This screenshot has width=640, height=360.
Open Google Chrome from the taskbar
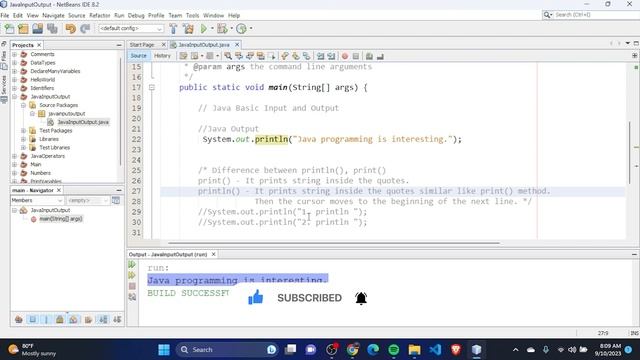pos(353,350)
